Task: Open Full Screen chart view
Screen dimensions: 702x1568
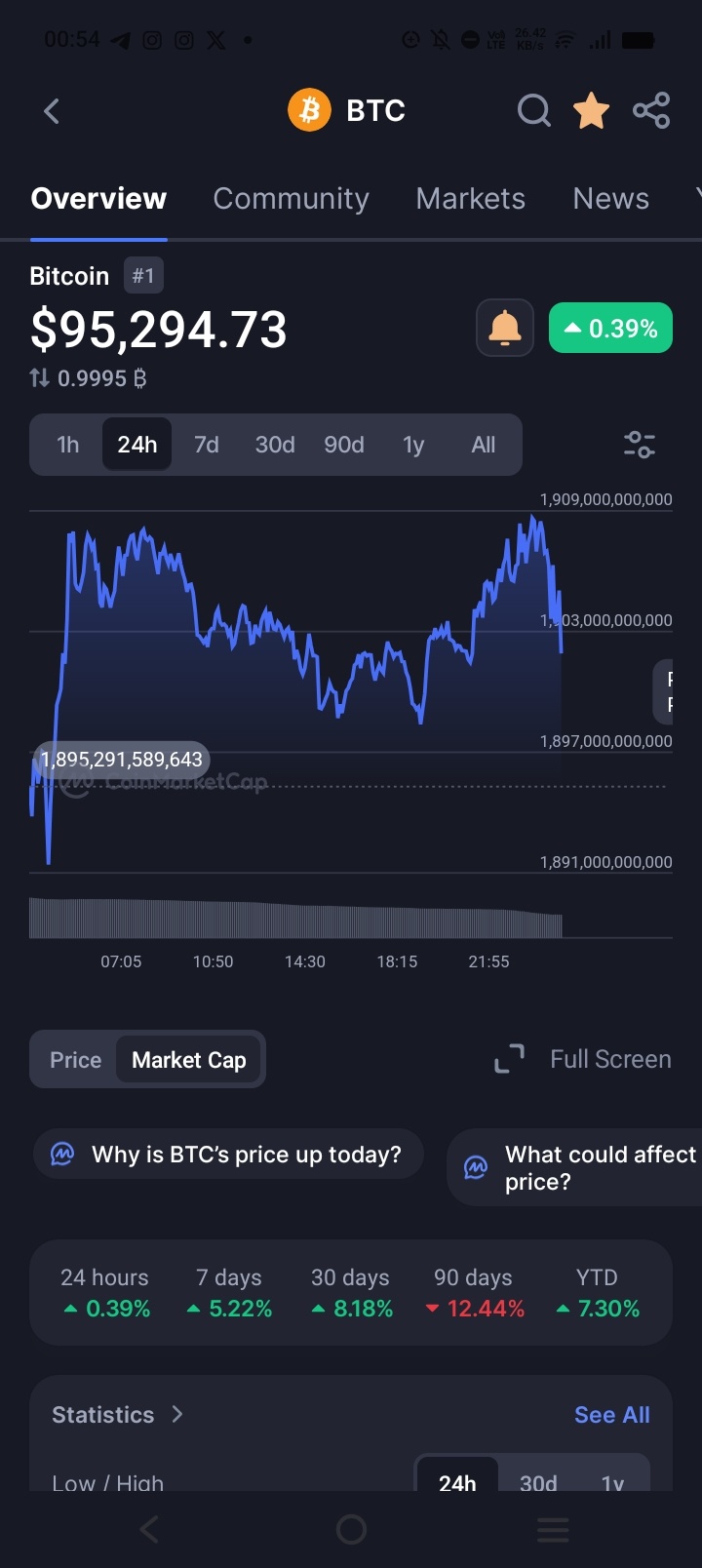Action: (583, 1059)
